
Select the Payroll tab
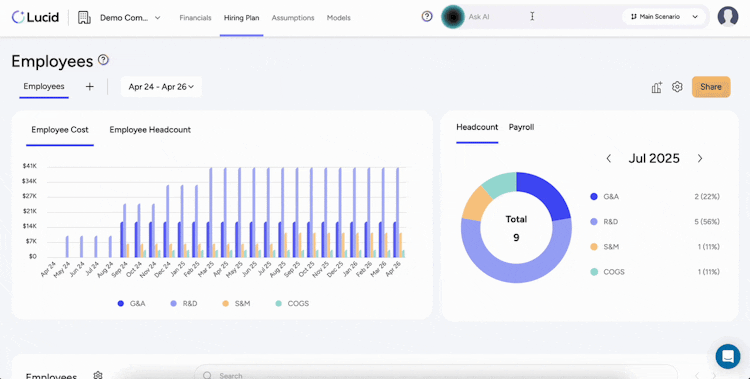click(x=521, y=127)
